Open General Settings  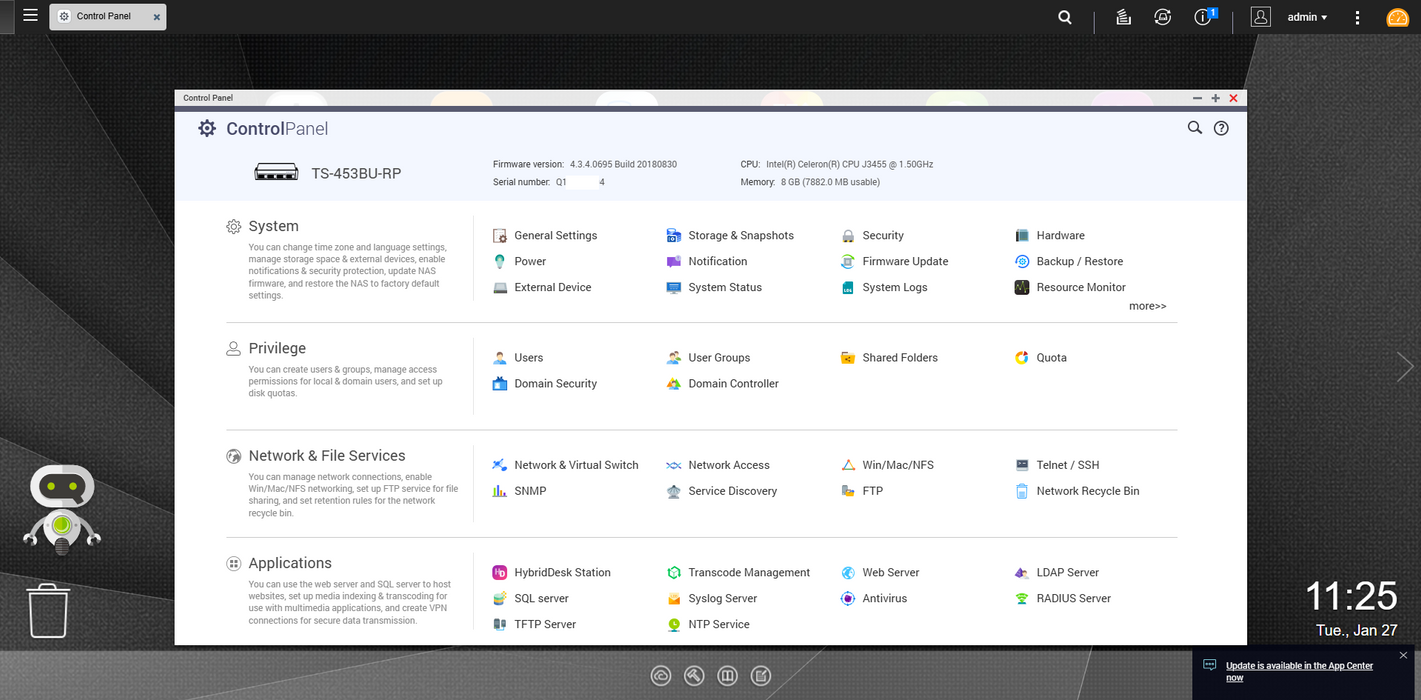click(x=545, y=236)
